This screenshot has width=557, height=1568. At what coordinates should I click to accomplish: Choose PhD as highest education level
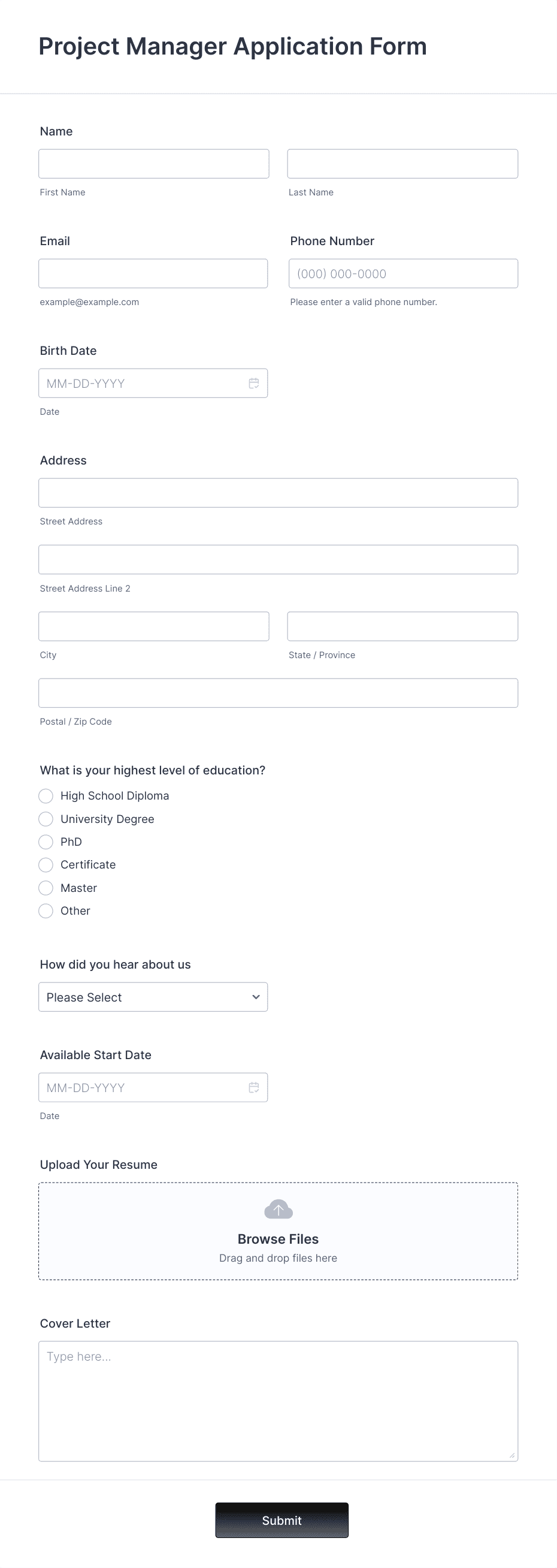pos(46,842)
